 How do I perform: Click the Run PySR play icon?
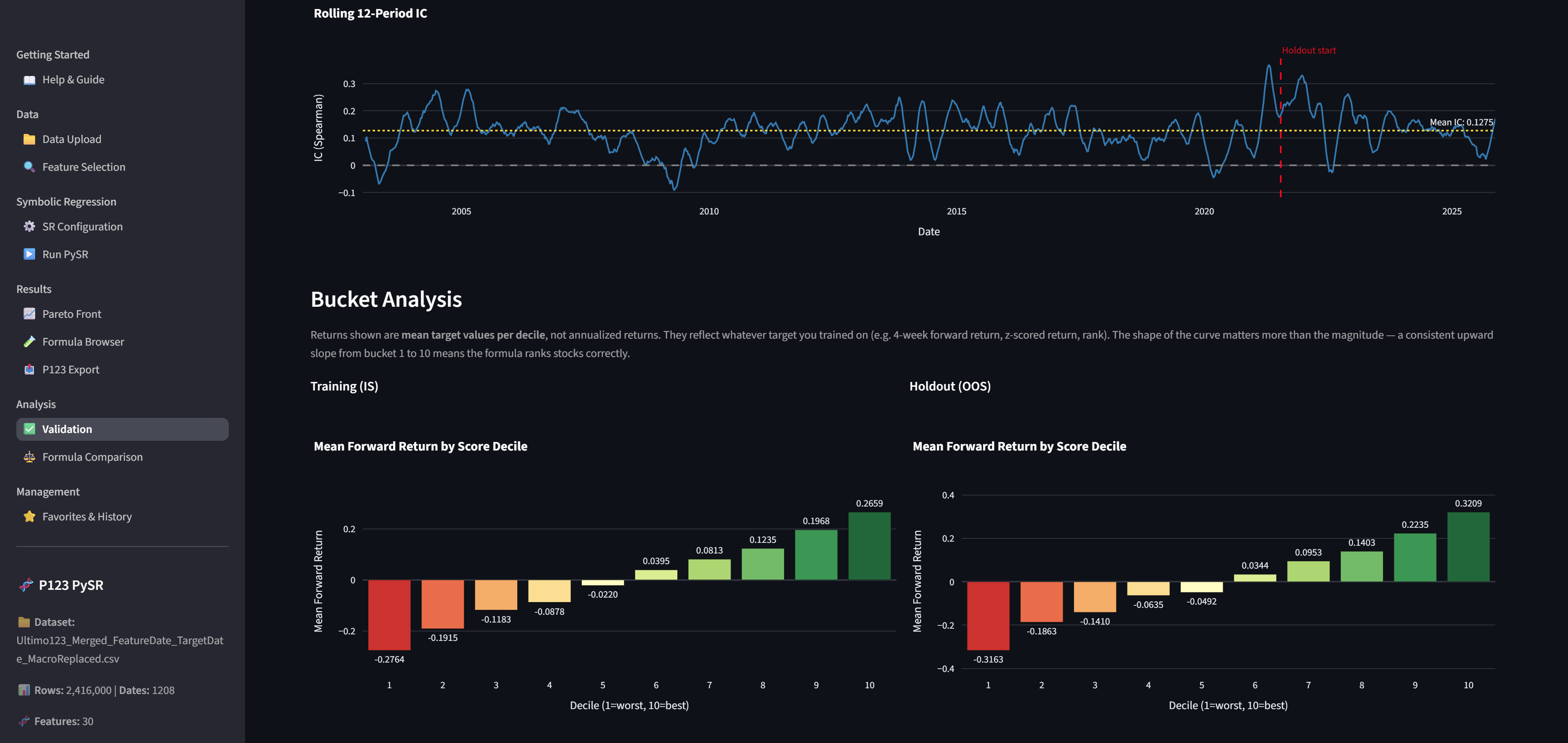(29, 254)
